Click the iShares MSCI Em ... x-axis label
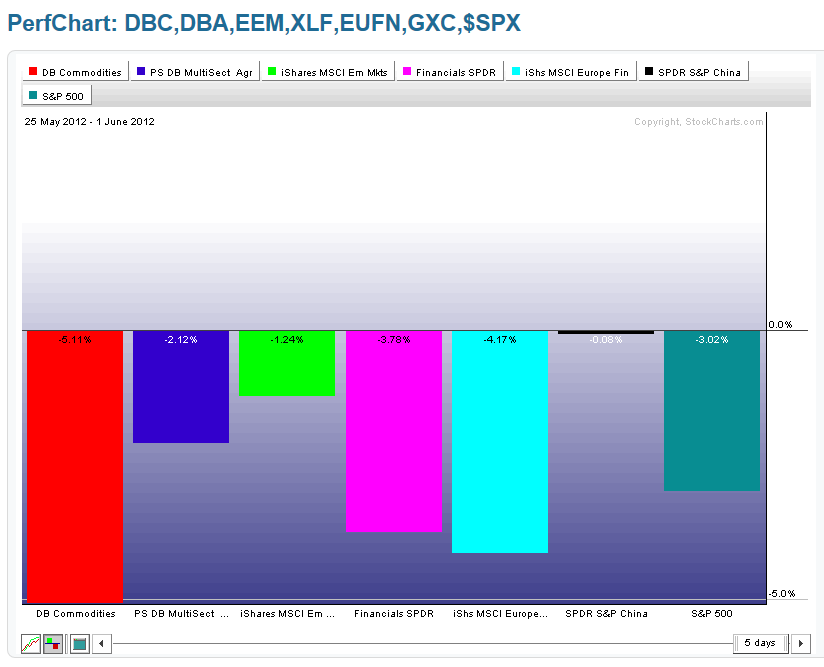Screen dimensions: 824x667 pos(287,613)
